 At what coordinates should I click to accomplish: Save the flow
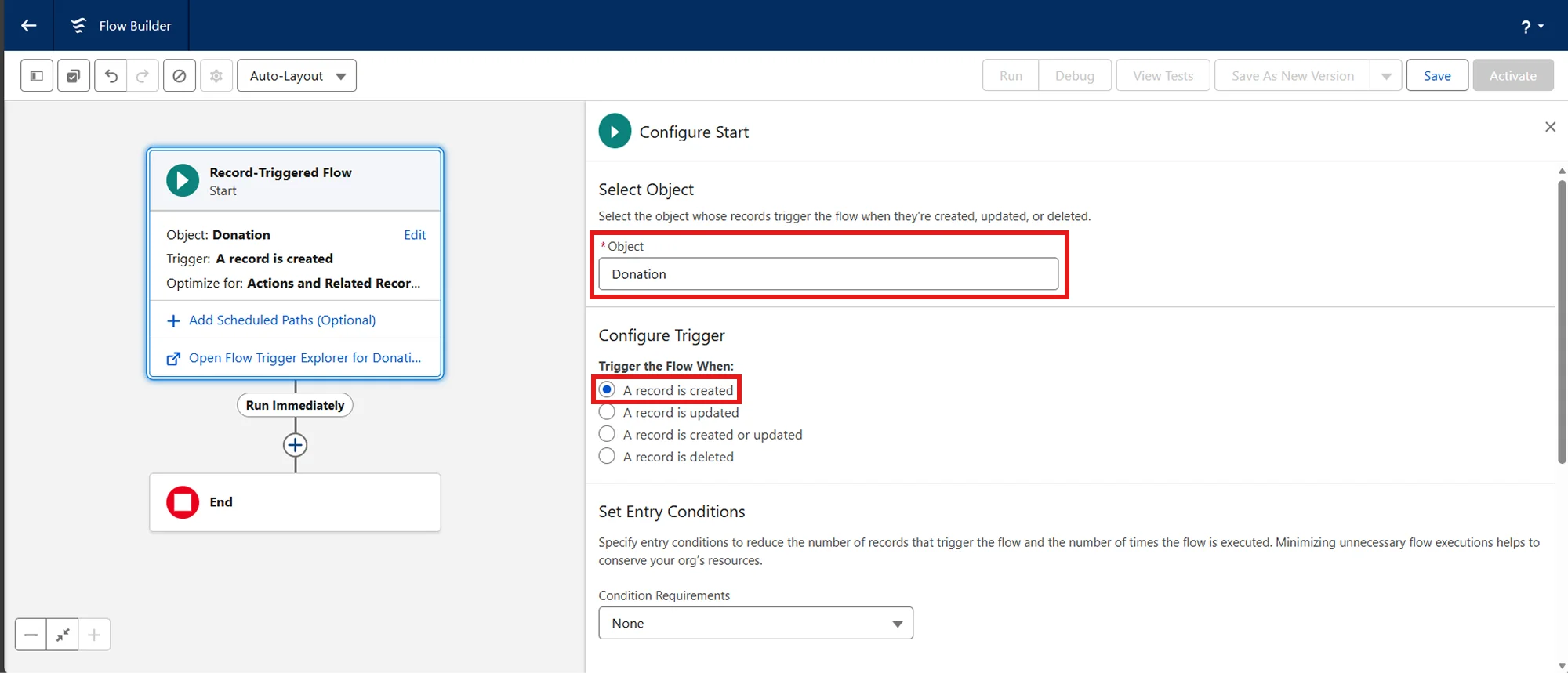[x=1437, y=76]
